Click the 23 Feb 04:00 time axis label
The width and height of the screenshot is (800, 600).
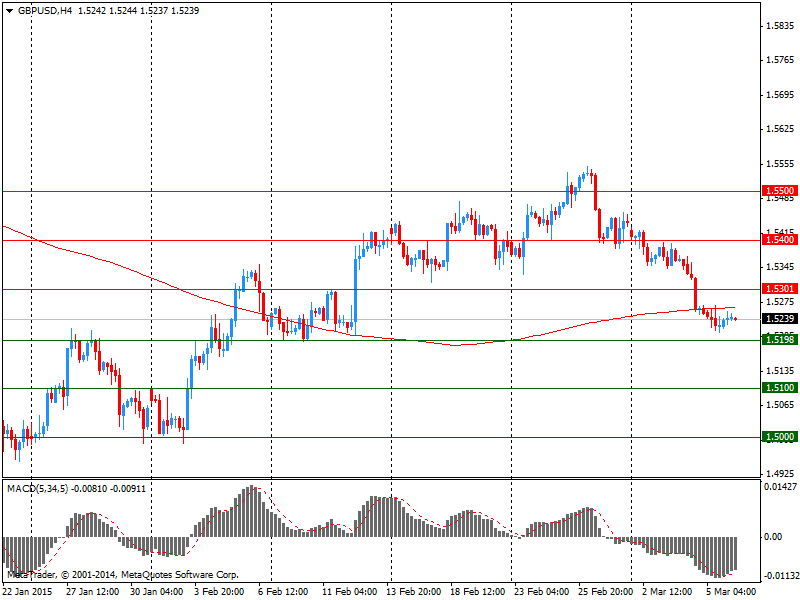[541, 592]
